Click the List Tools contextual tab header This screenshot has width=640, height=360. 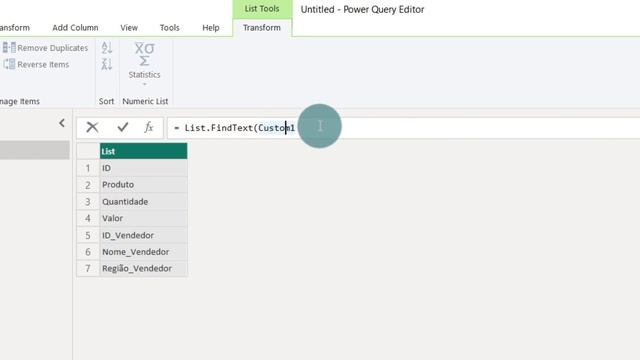coord(262,9)
